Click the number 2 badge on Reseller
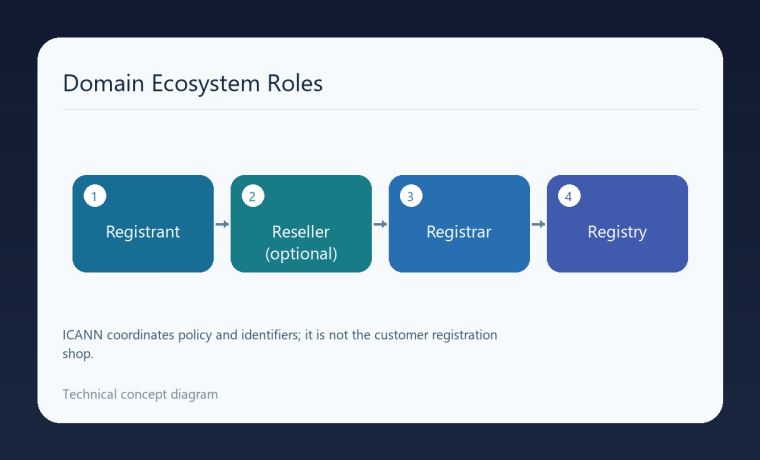Image resolution: width=760 pixels, height=460 pixels. point(253,196)
